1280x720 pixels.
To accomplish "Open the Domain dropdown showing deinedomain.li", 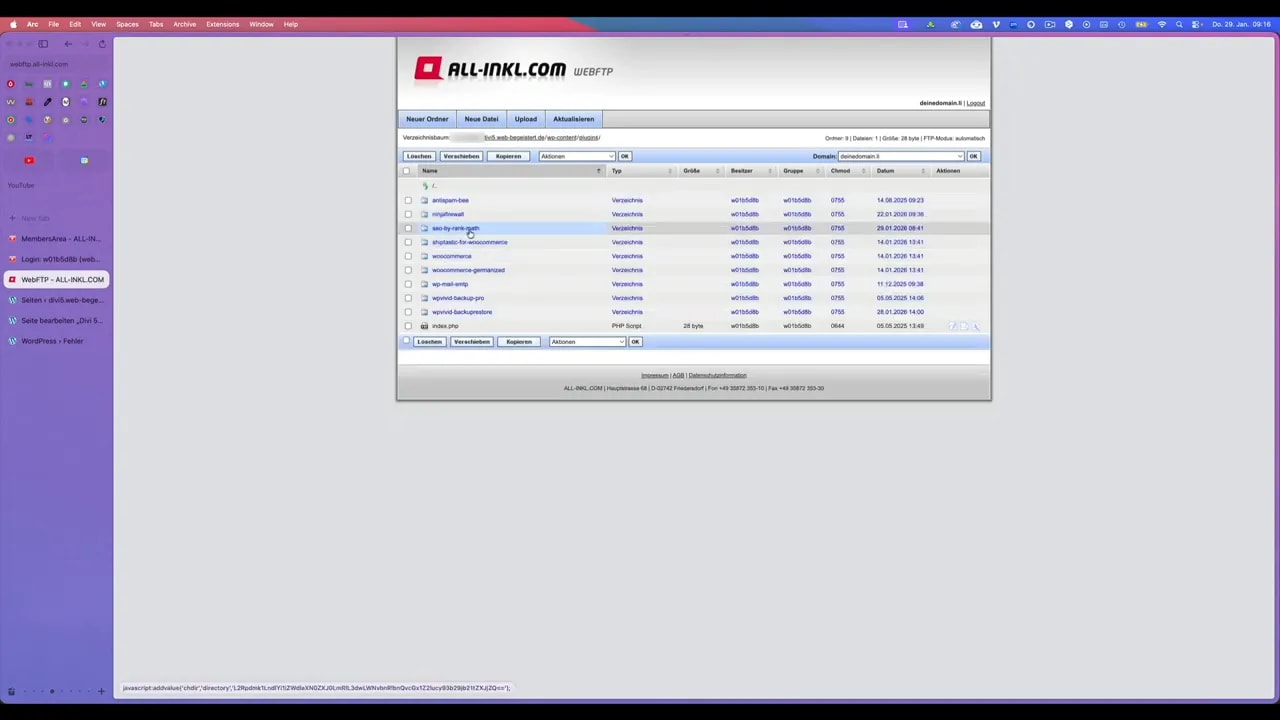I will point(900,156).
